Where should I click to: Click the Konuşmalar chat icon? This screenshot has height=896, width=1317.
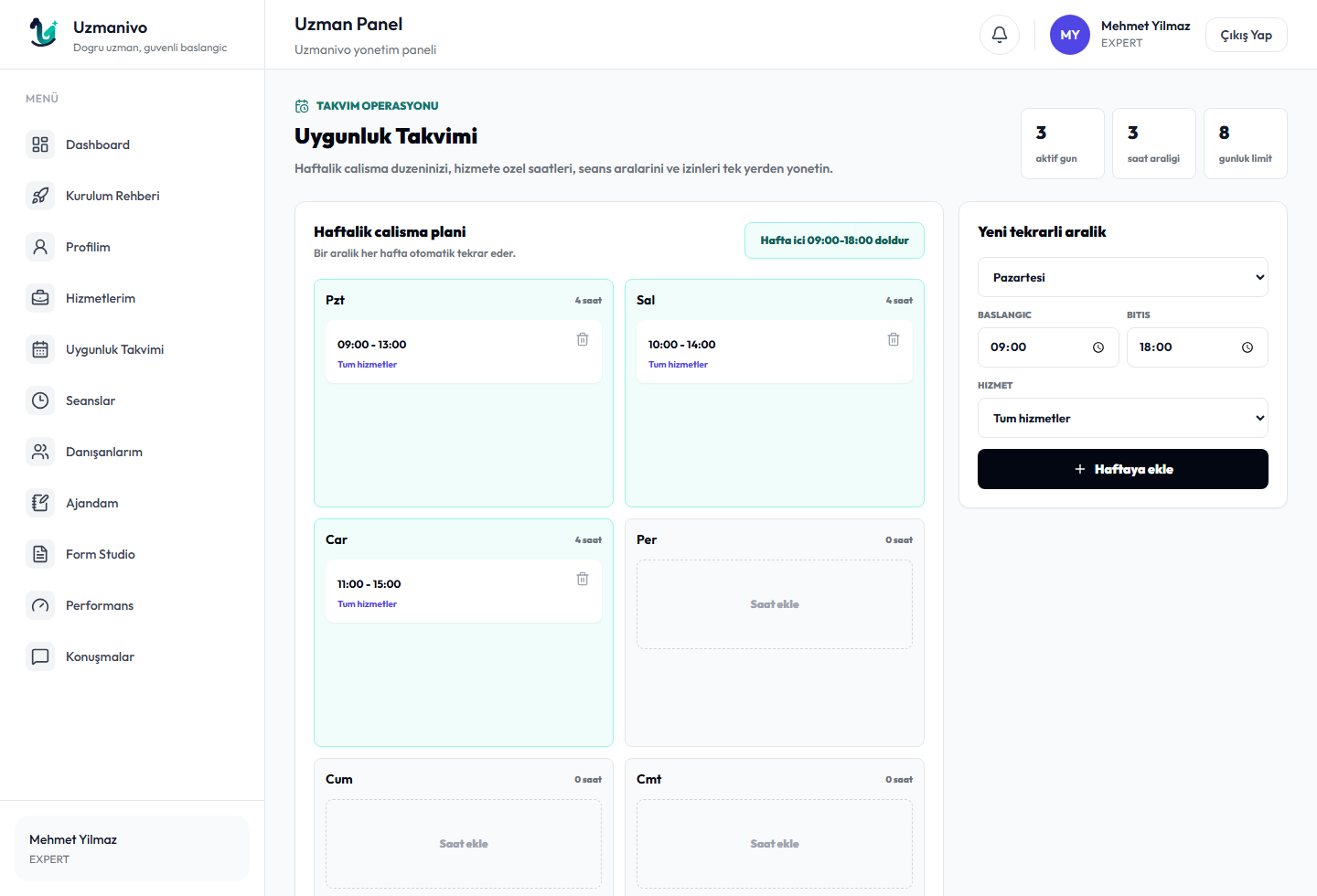click(x=40, y=656)
